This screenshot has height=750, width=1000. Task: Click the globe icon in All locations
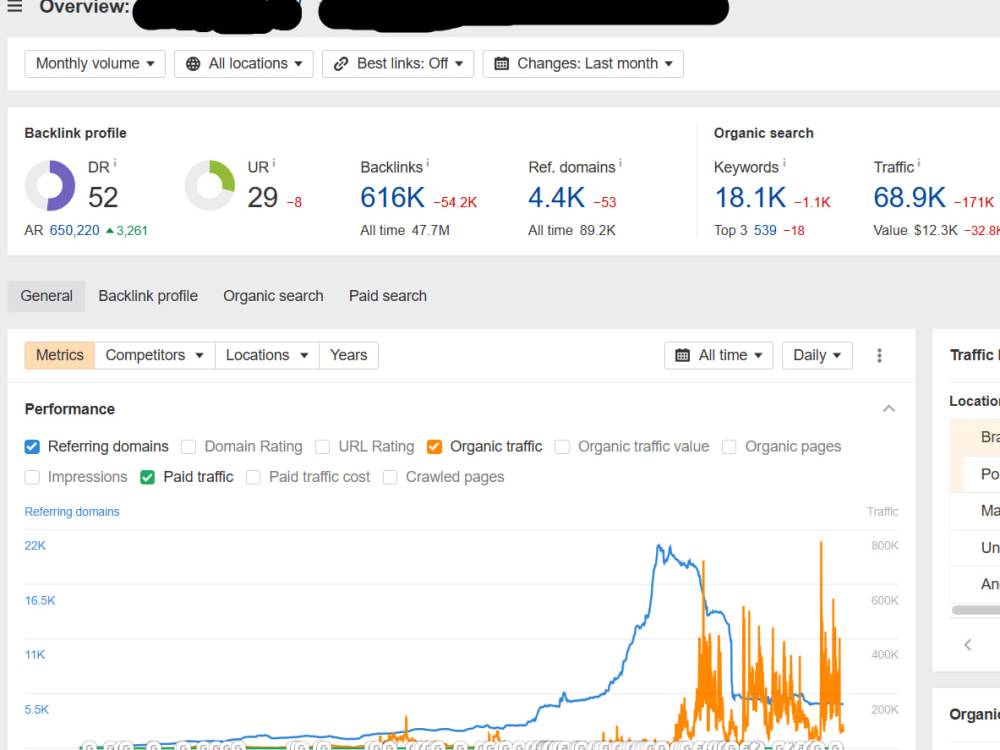click(193, 64)
